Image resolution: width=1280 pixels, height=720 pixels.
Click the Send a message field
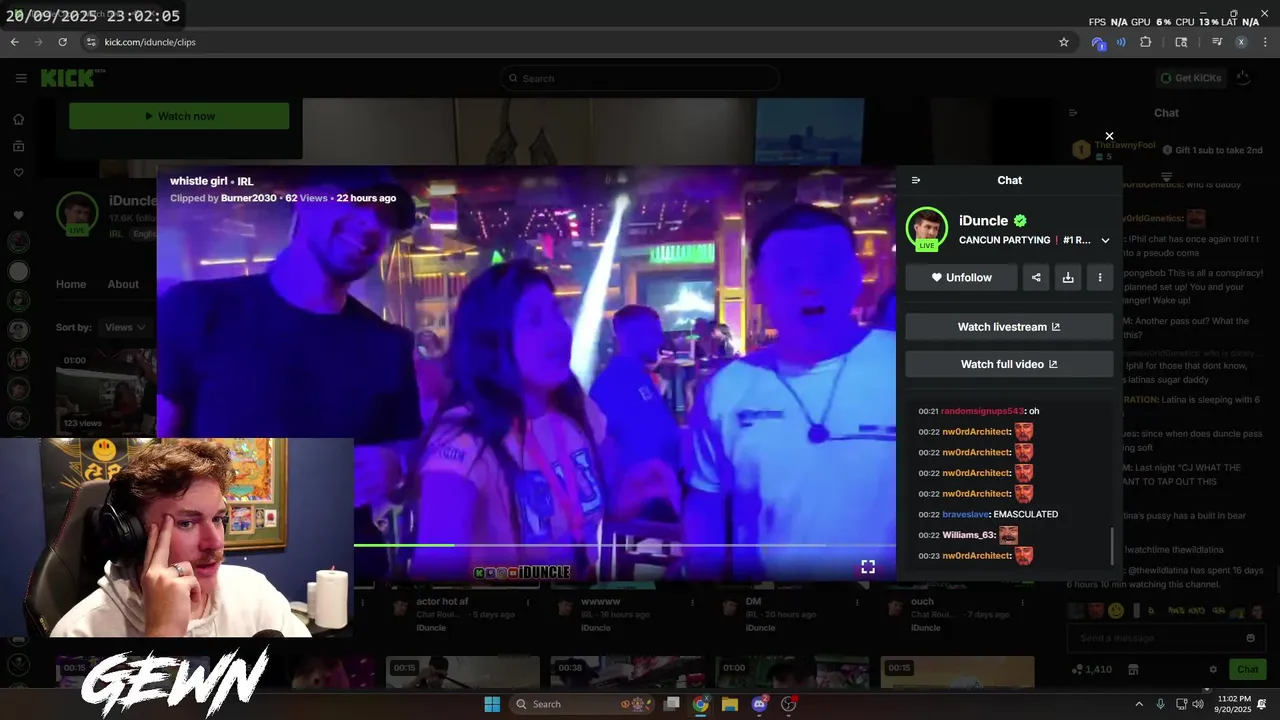(x=1155, y=638)
